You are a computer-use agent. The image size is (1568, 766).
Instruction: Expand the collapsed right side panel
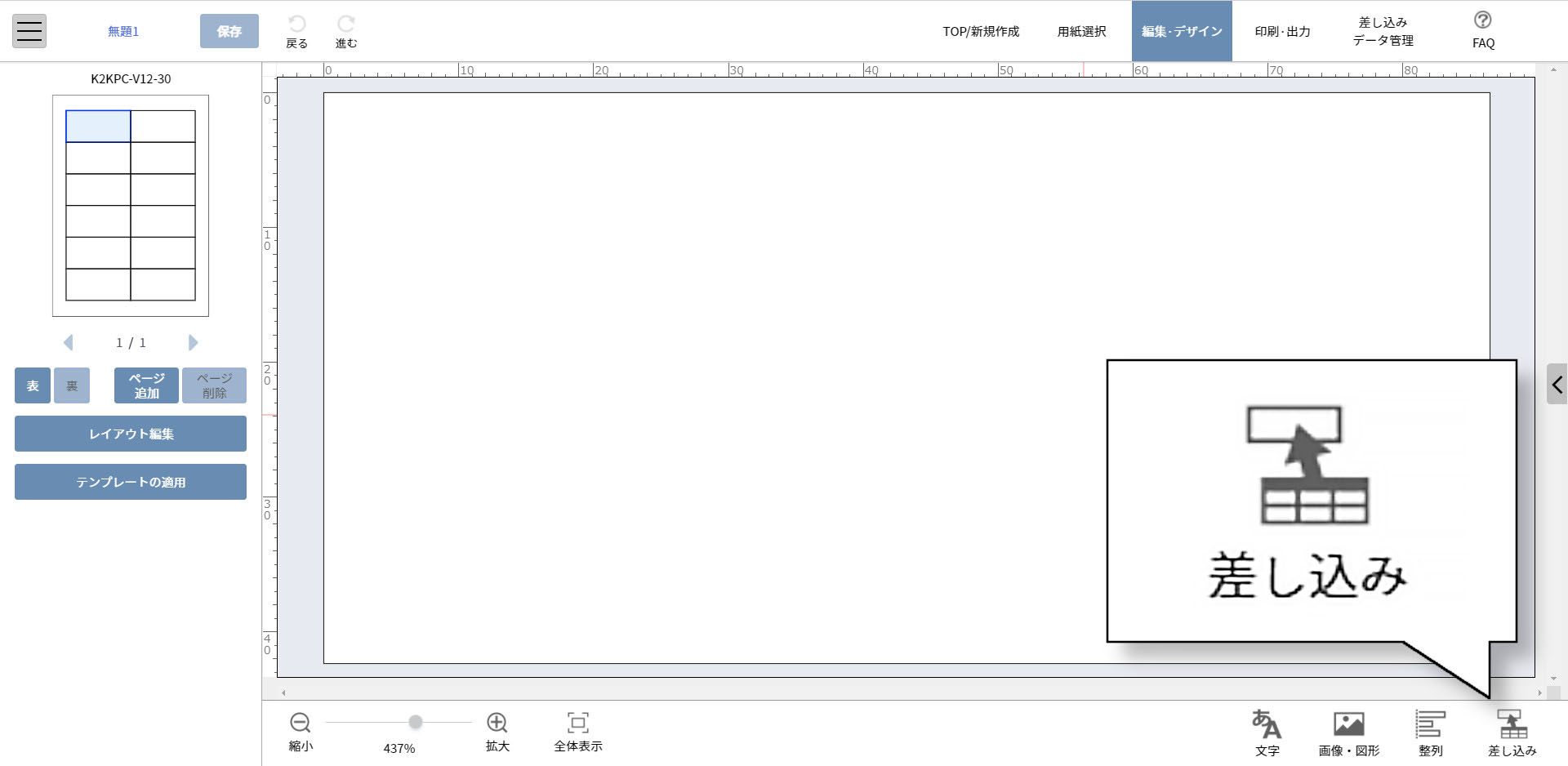[x=1557, y=384]
